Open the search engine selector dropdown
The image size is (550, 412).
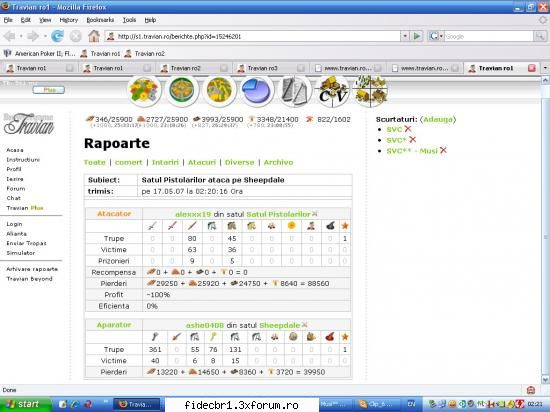pos(436,36)
